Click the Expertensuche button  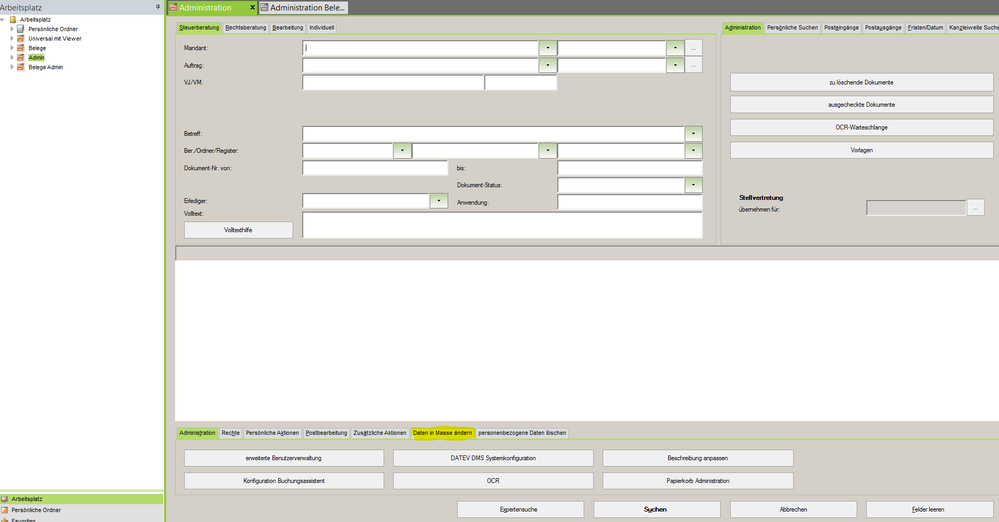point(521,510)
